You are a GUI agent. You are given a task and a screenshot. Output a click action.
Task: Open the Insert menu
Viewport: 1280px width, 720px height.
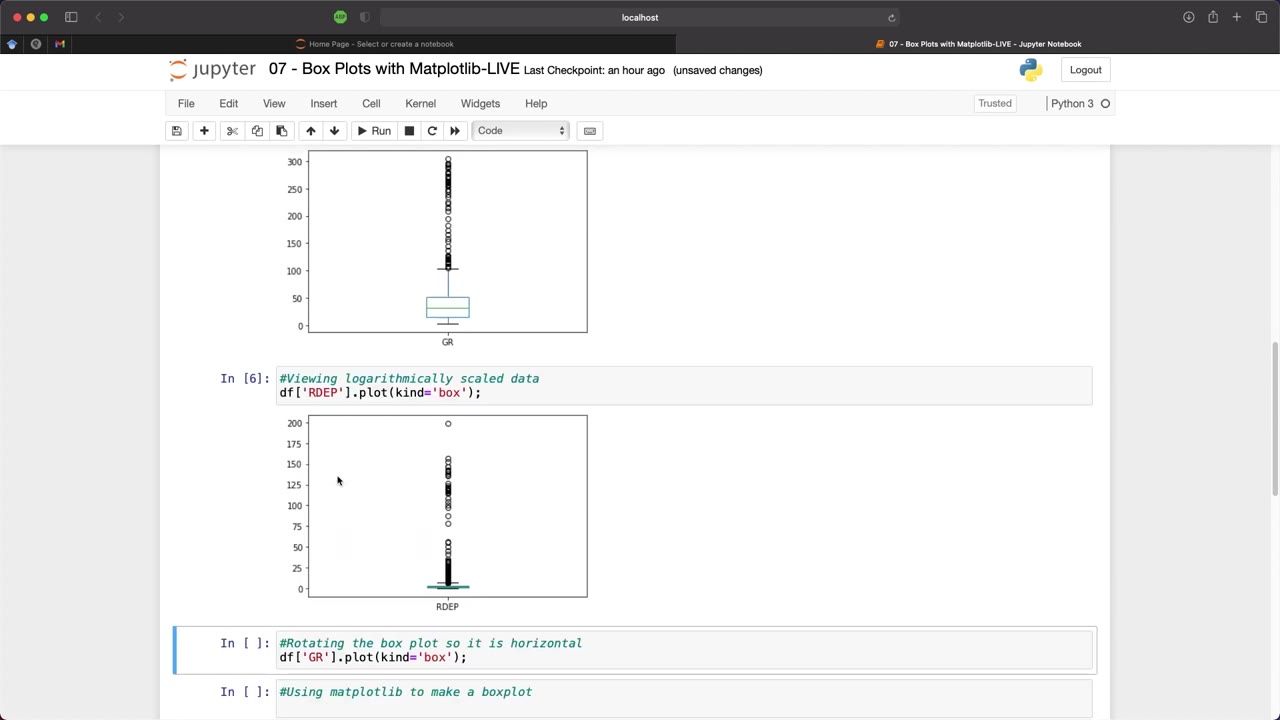point(324,104)
